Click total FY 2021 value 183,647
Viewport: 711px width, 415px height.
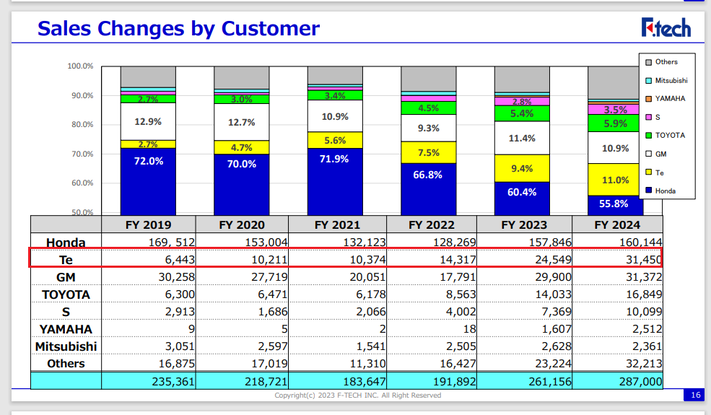point(364,381)
